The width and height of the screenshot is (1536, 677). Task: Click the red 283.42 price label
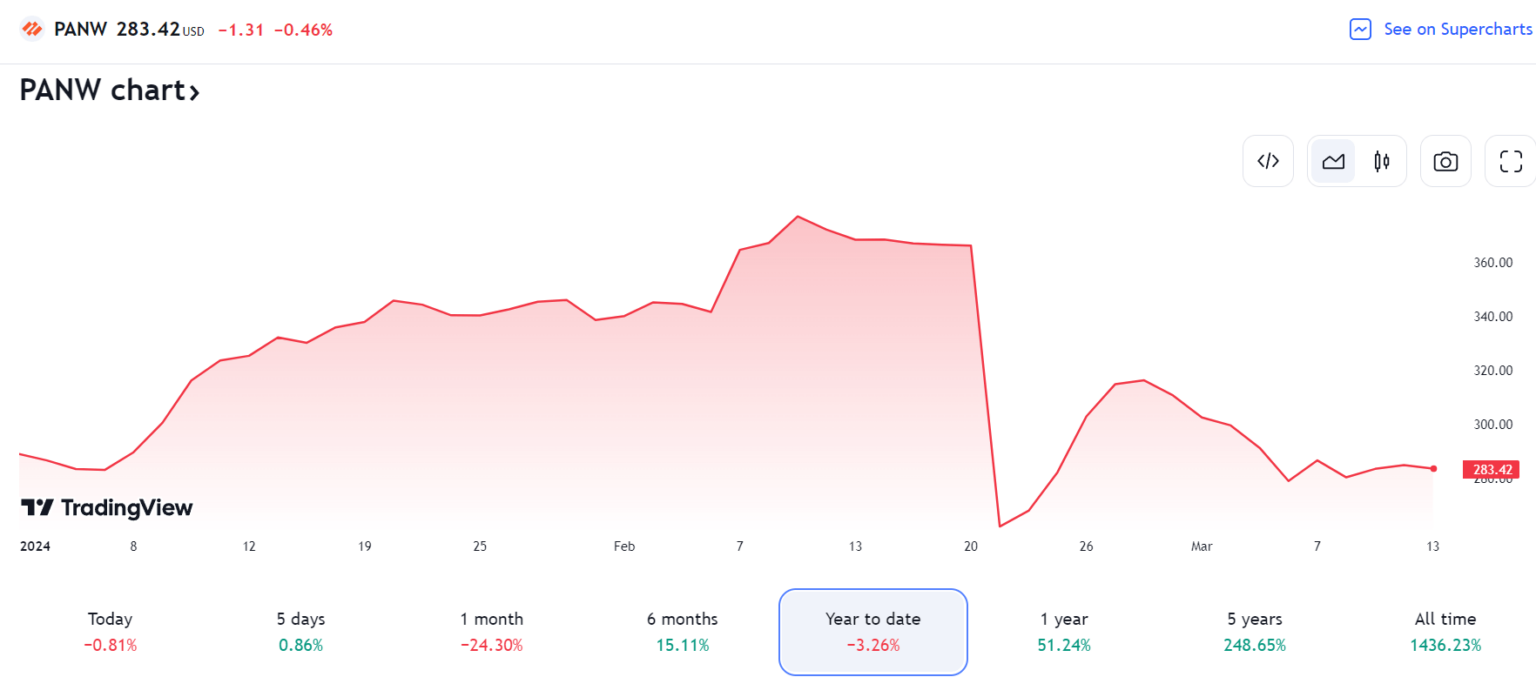click(x=1491, y=468)
